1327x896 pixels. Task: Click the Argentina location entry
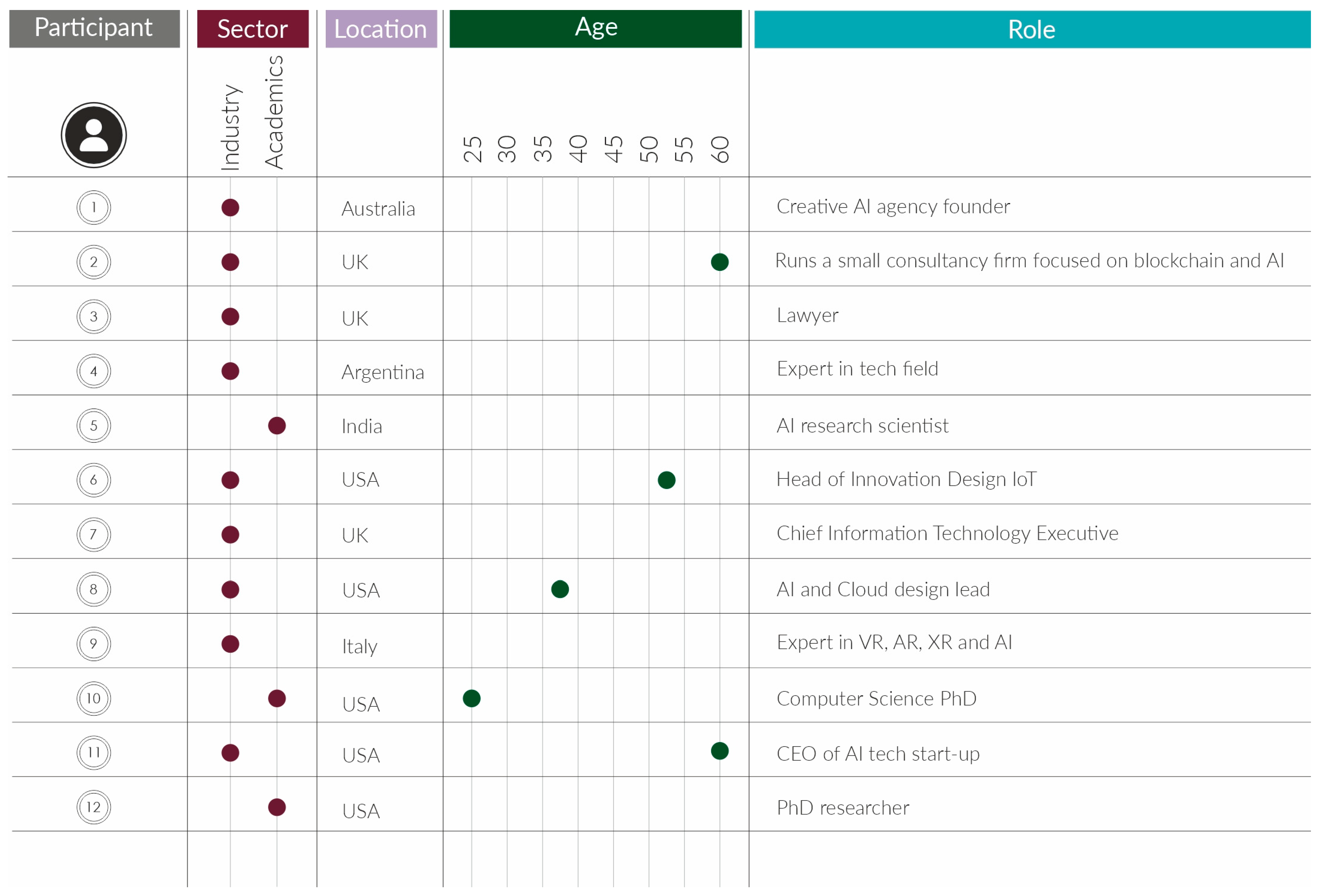[382, 372]
